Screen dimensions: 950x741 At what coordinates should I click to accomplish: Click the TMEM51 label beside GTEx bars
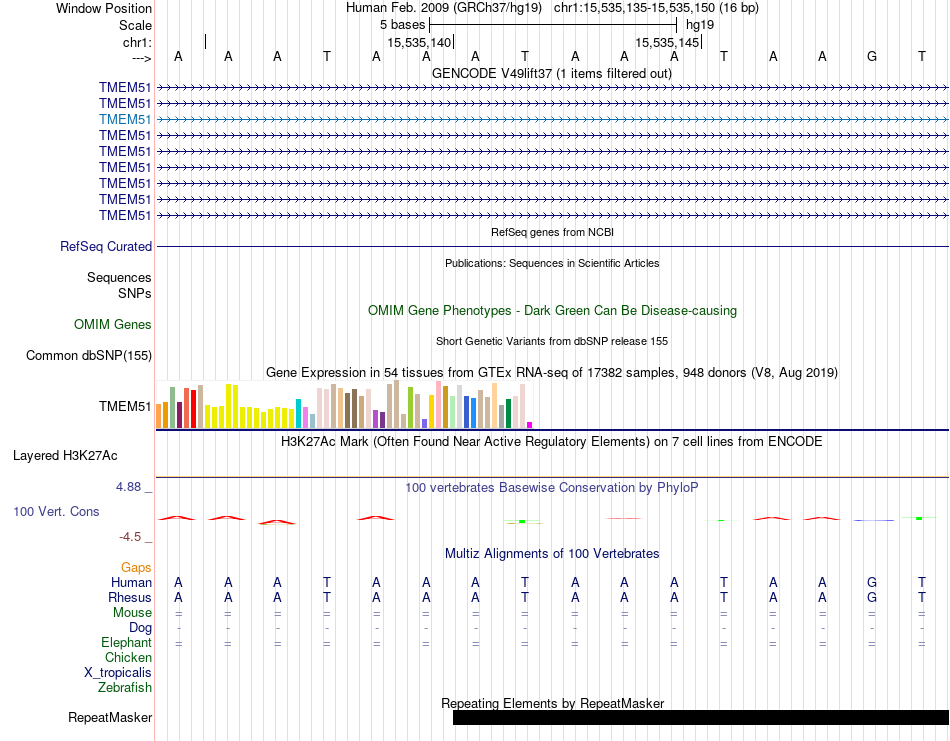(x=125, y=407)
